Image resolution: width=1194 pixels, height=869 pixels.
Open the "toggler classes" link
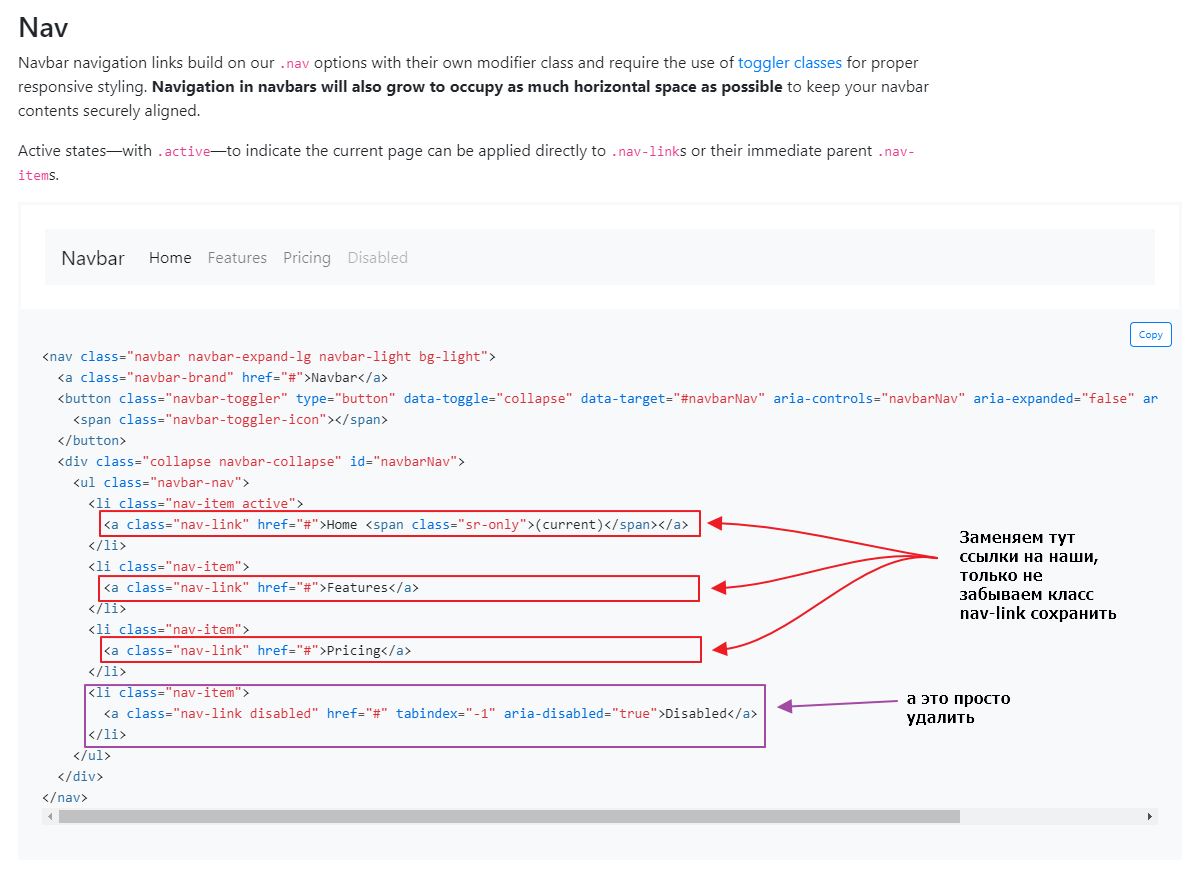(789, 62)
